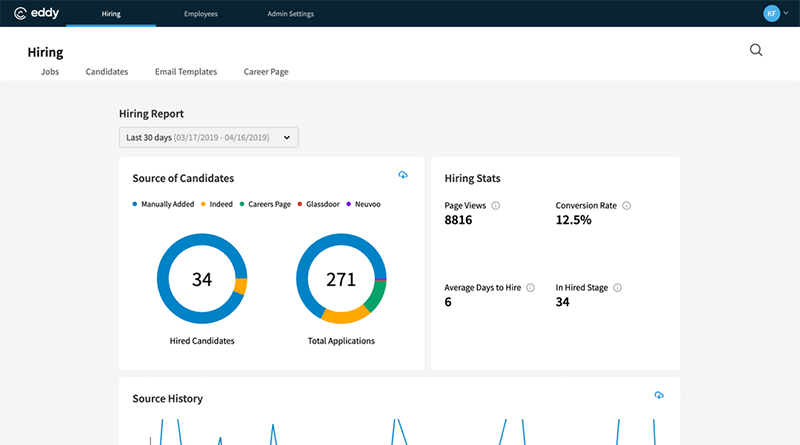This screenshot has width=800, height=445.
Task: Click the Glassdoor red legend swatch
Action: pyautogui.click(x=302, y=204)
